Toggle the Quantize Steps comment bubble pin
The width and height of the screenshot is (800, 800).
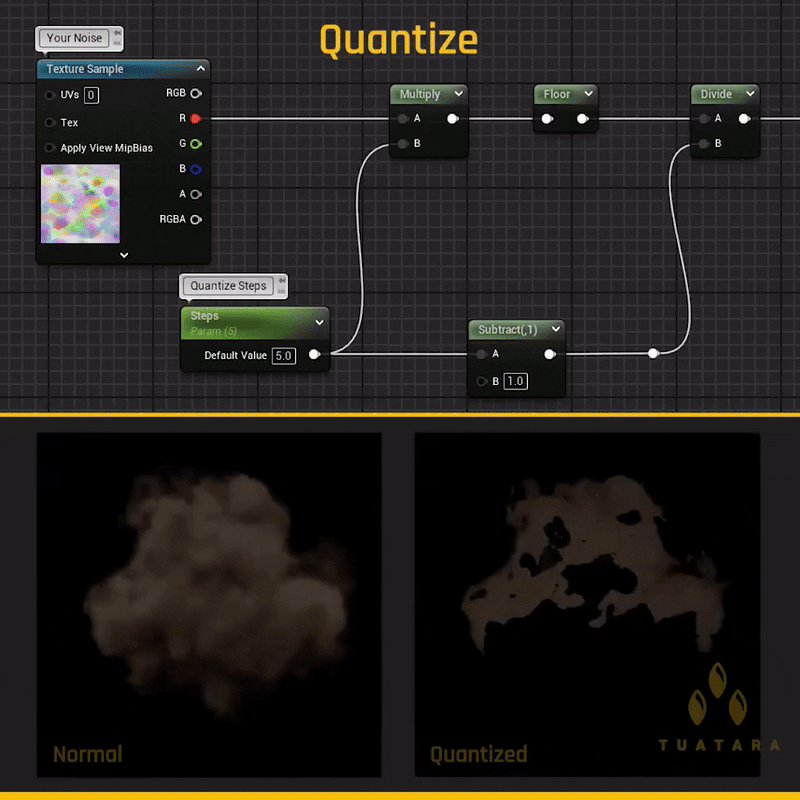point(282,281)
